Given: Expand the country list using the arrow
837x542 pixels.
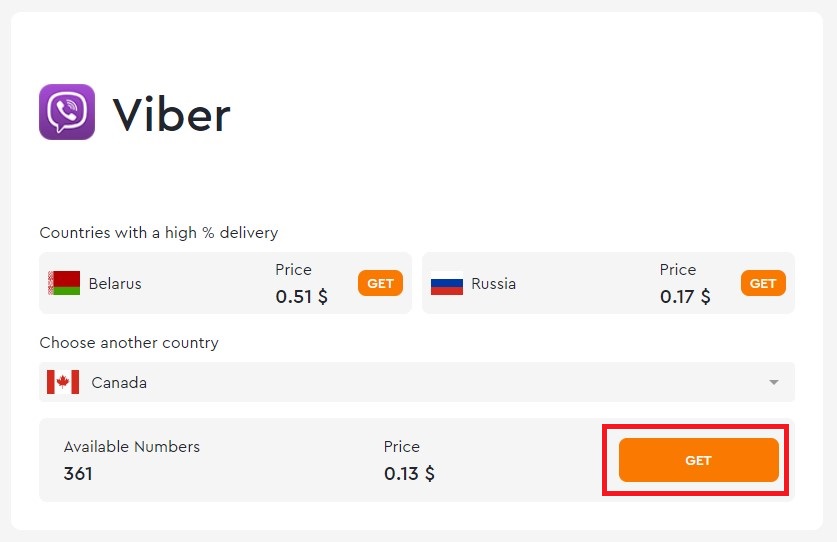Looking at the screenshot, I should (773, 383).
